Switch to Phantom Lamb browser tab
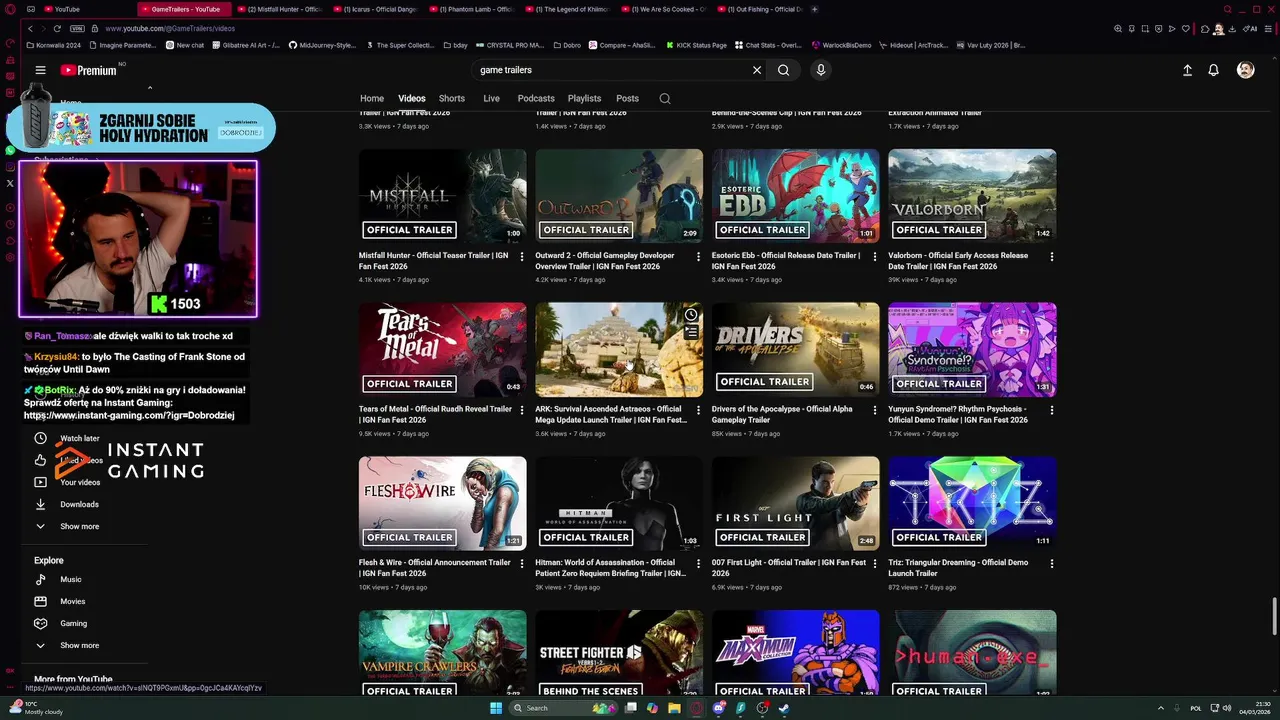 point(472,9)
